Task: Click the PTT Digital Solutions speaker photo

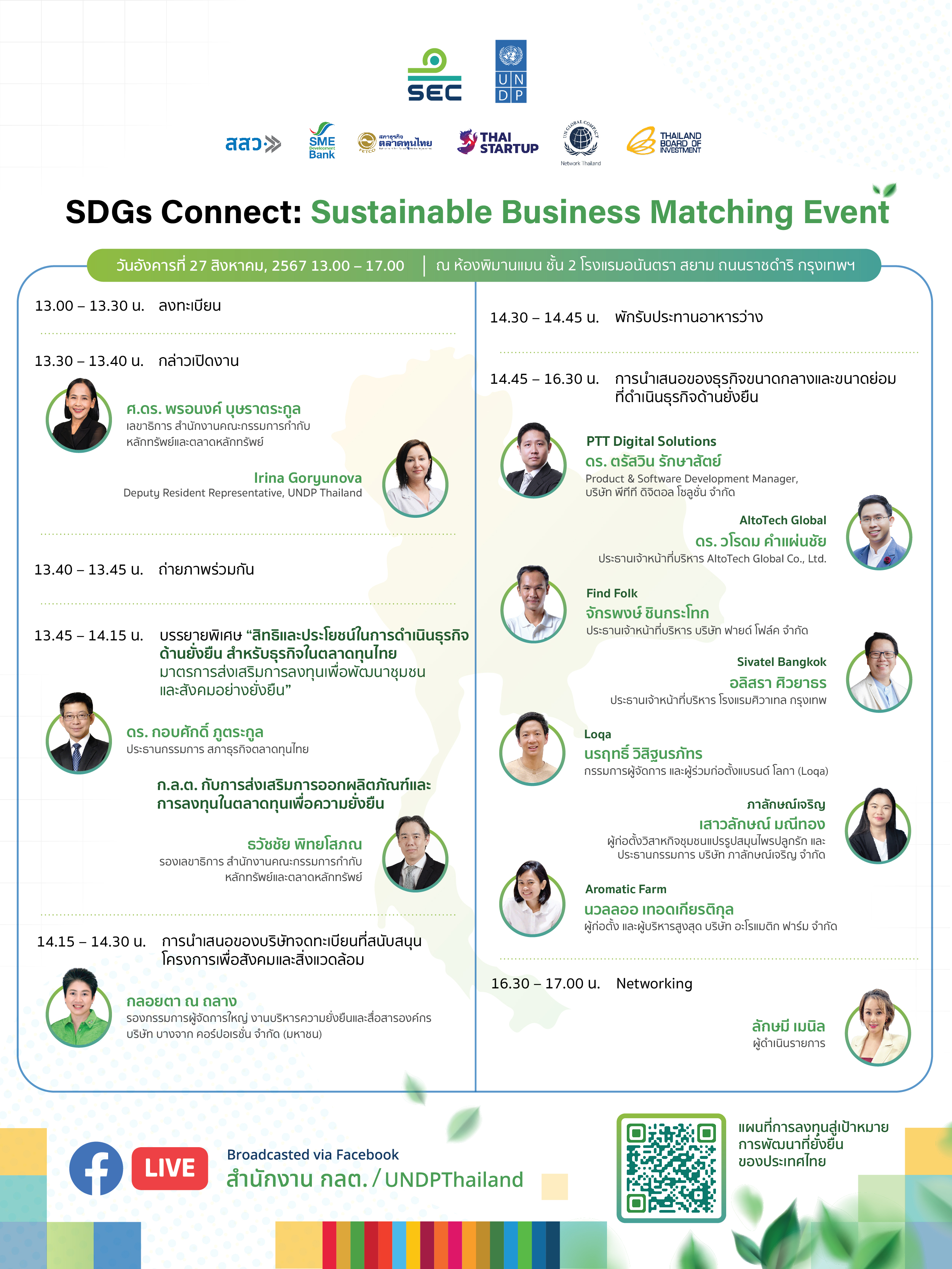Action: point(534,460)
